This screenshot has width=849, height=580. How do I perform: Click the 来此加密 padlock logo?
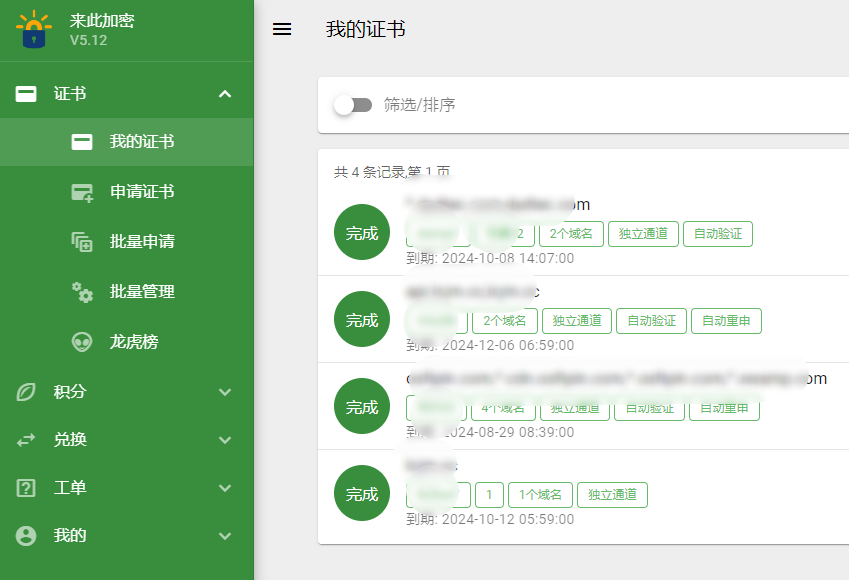tap(34, 29)
